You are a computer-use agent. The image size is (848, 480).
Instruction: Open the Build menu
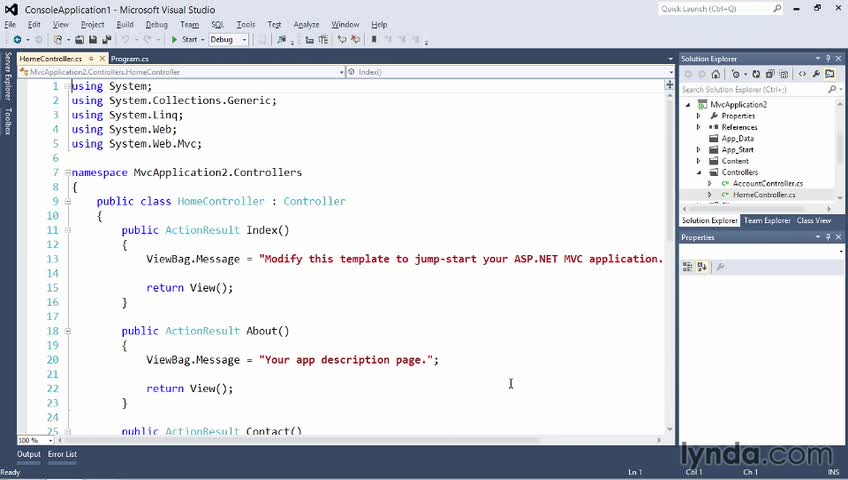tap(125, 24)
